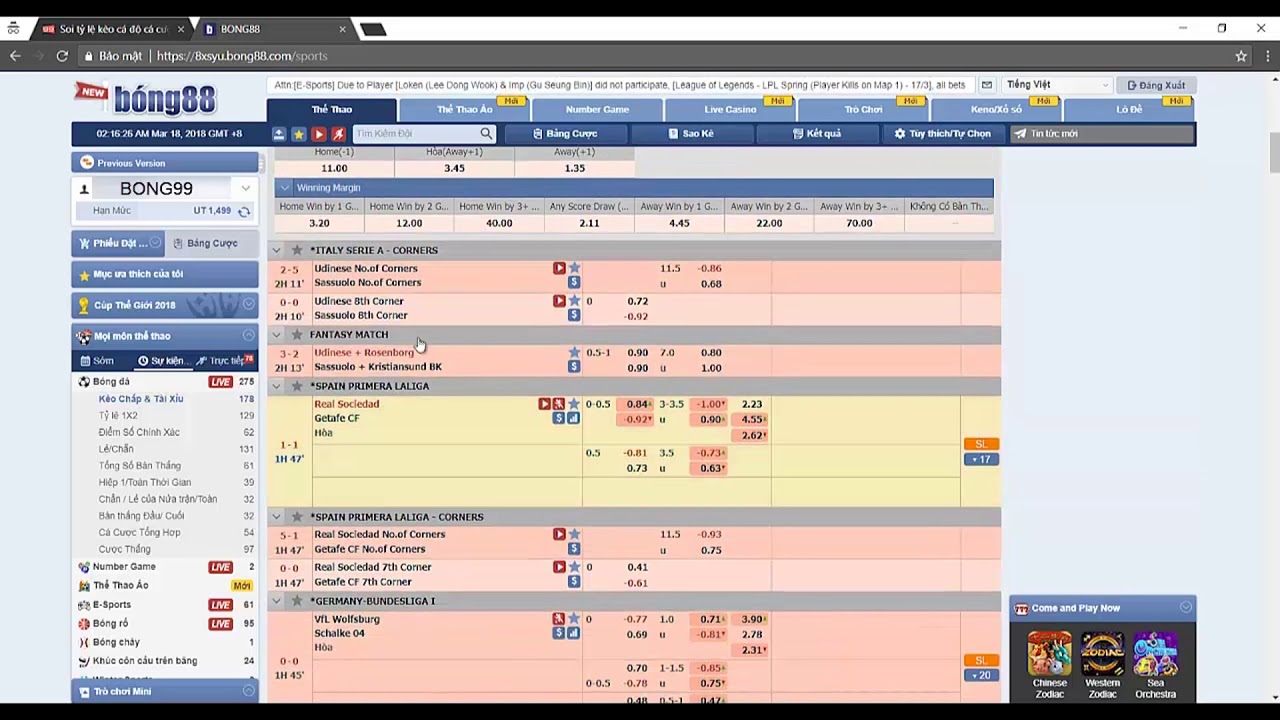This screenshot has width=1280, height=720.
Task: Collapse the Winning Margin section
Action: coord(285,188)
